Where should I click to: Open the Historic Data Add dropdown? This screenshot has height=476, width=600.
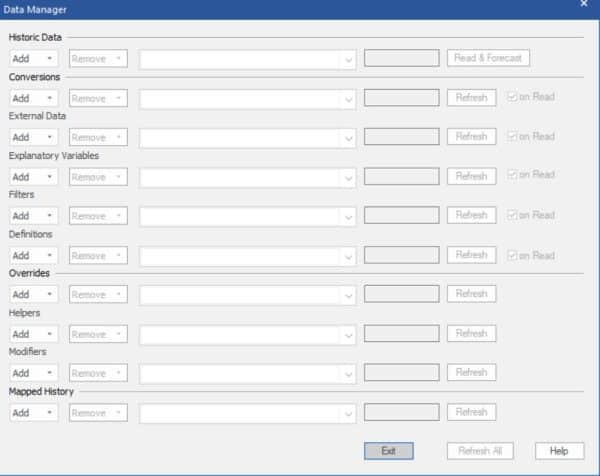(x=34, y=59)
